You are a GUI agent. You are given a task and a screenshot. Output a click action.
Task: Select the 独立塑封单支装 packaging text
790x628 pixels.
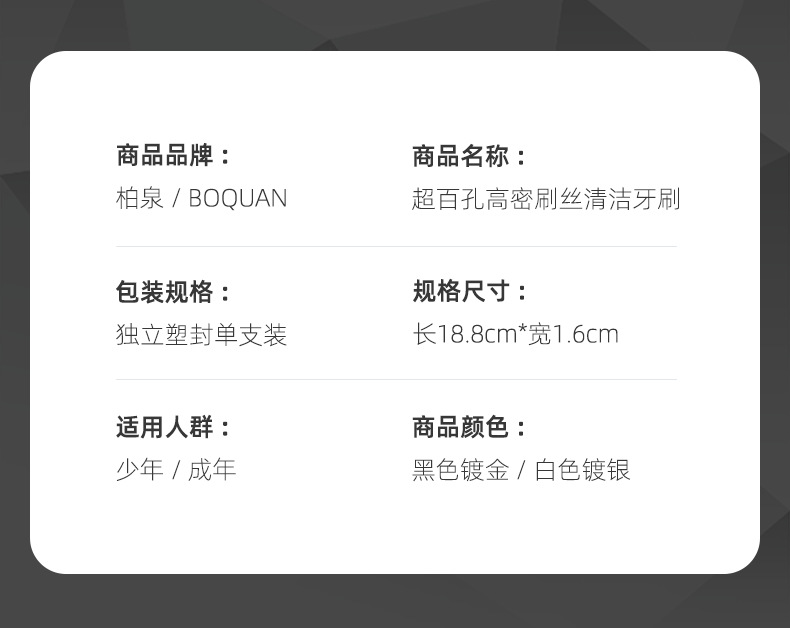[x=201, y=334]
